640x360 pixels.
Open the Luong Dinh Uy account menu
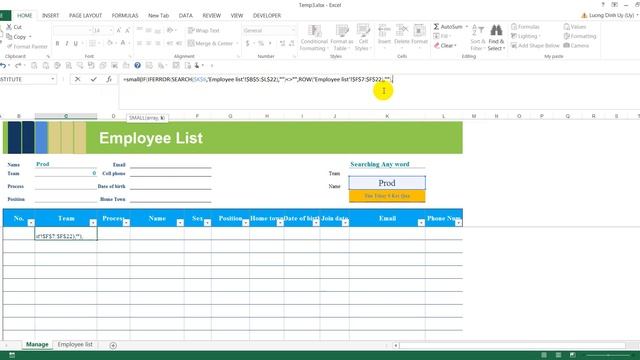[x=611, y=16]
